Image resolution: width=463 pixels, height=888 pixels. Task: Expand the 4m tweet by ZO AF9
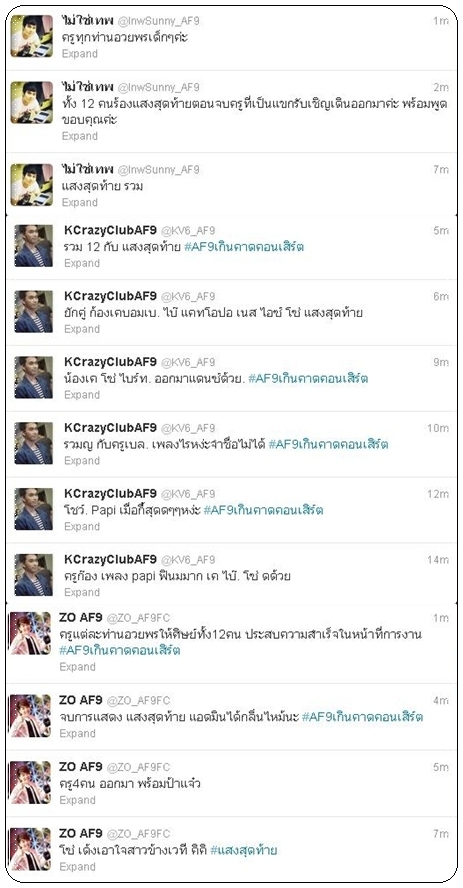point(78,733)
